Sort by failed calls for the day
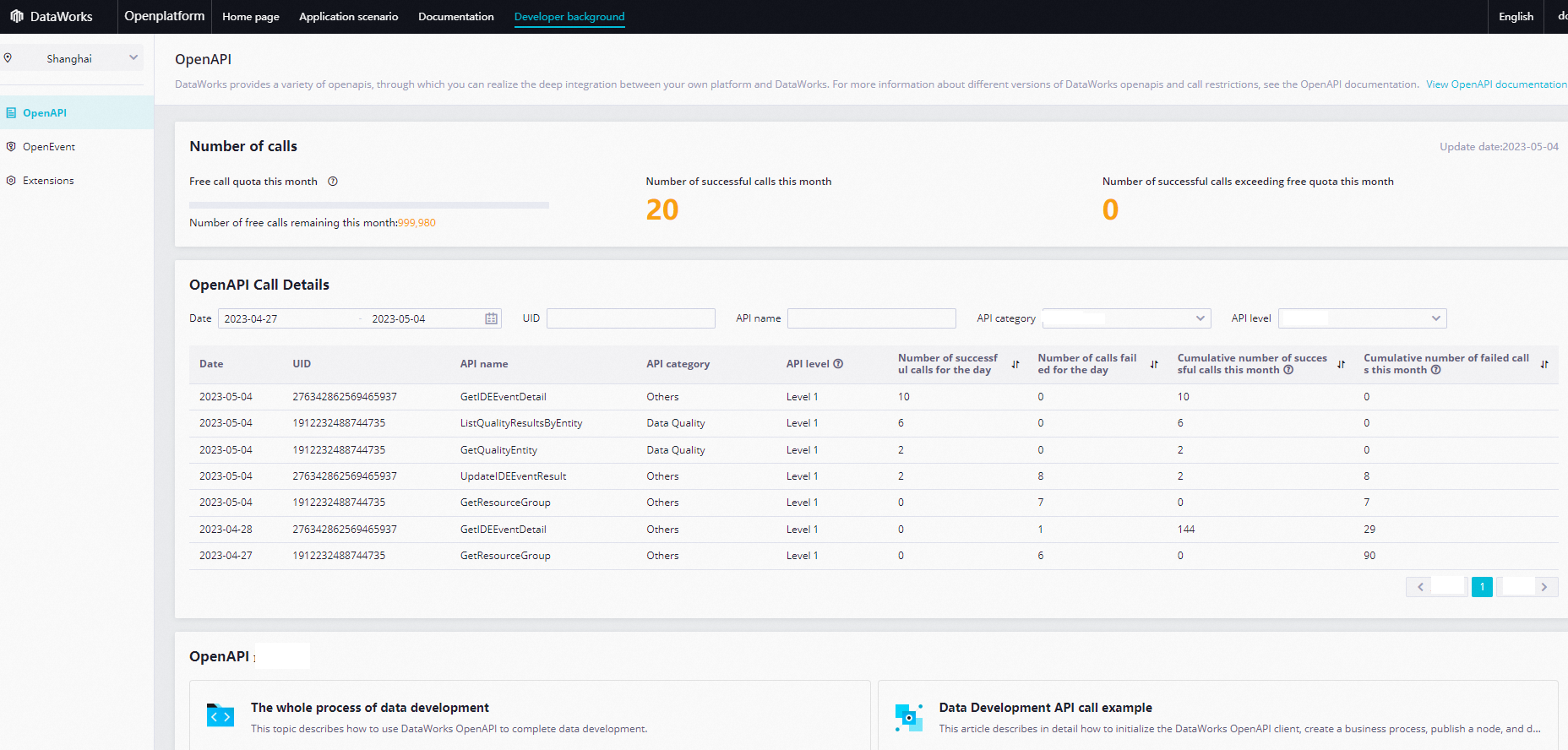Image resolution: width=1568 pixels, height=750 pixels. tap(1154, 364)
